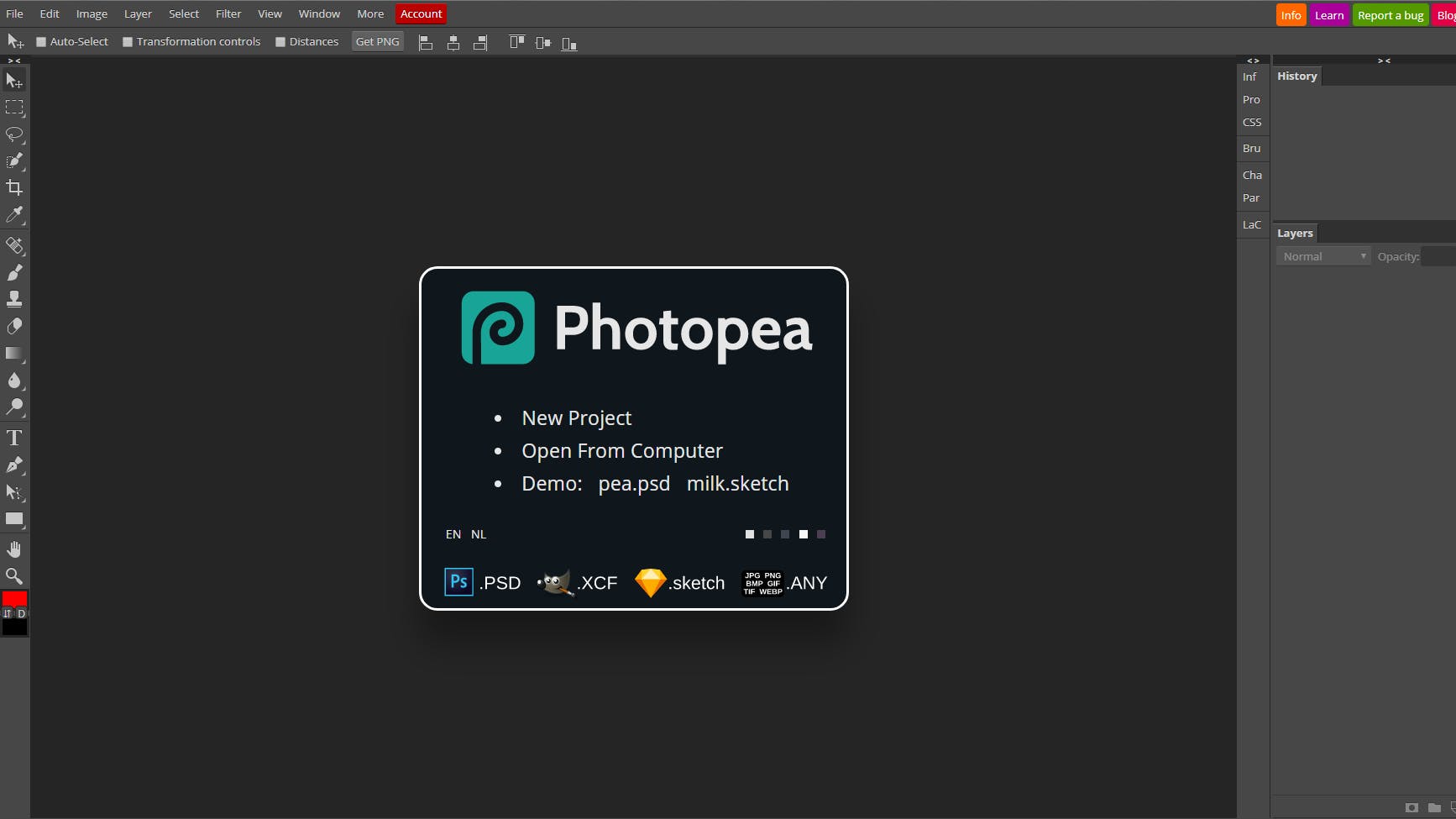Select the Pen tool

click(13, 465)
